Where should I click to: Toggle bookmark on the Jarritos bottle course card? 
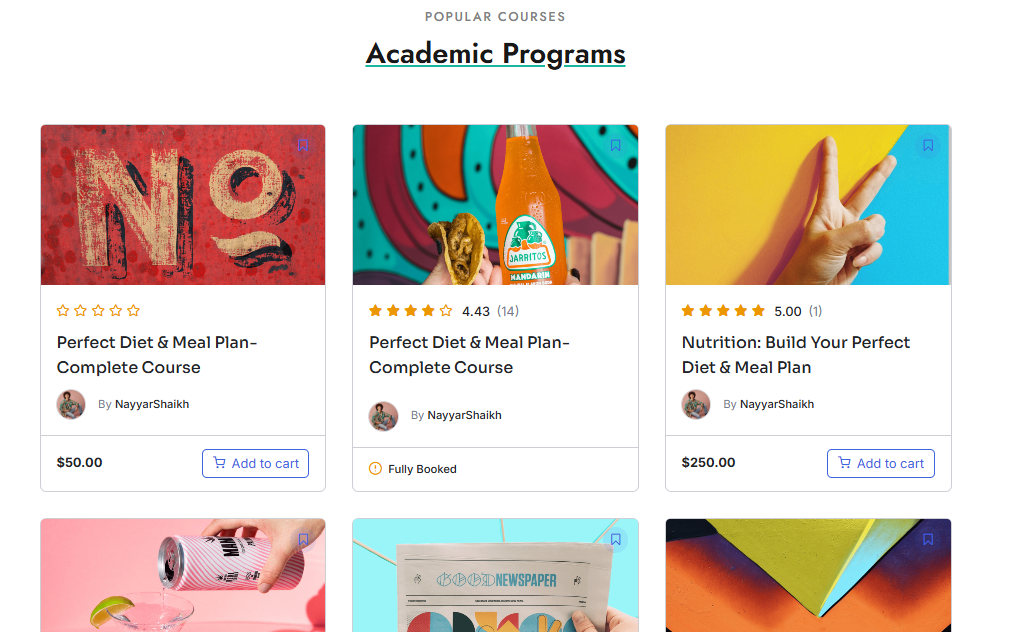click(615, 145)
